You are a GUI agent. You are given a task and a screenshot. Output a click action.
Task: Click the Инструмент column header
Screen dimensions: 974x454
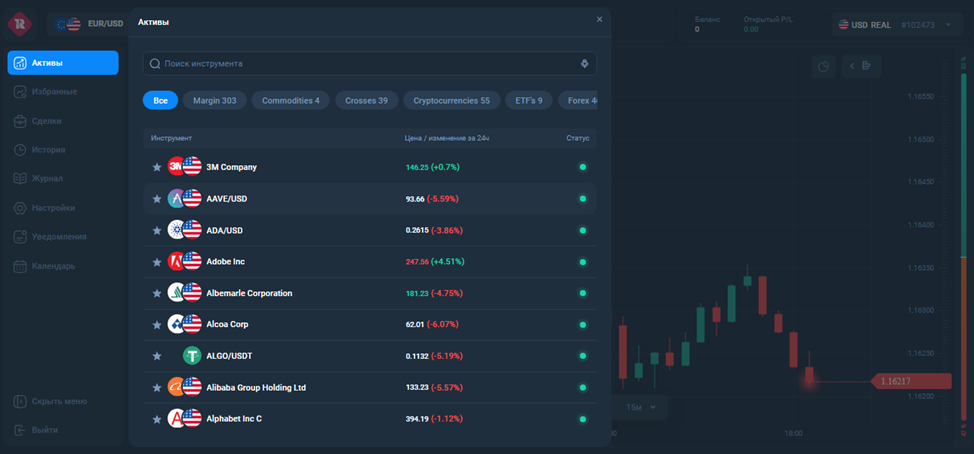(x=171, y=138)
